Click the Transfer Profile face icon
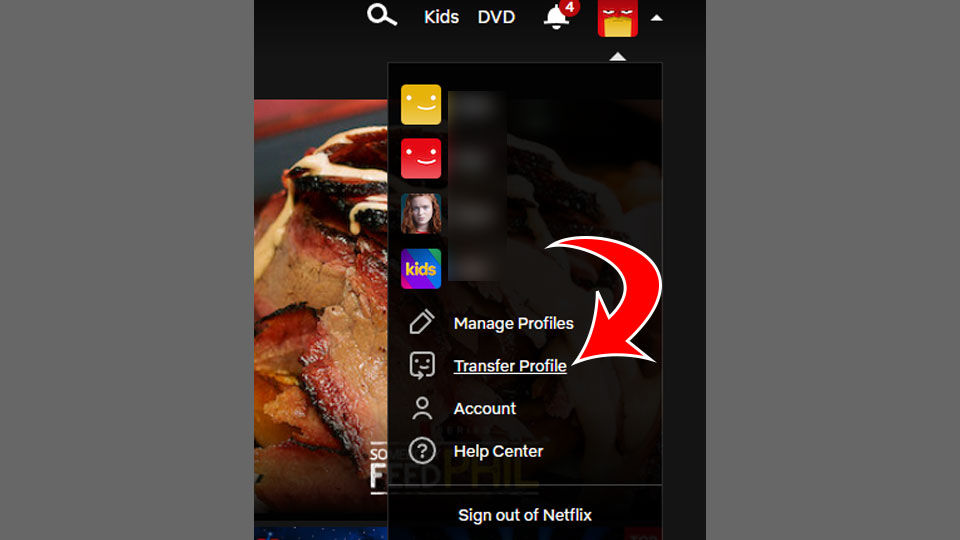 point(422,366)
